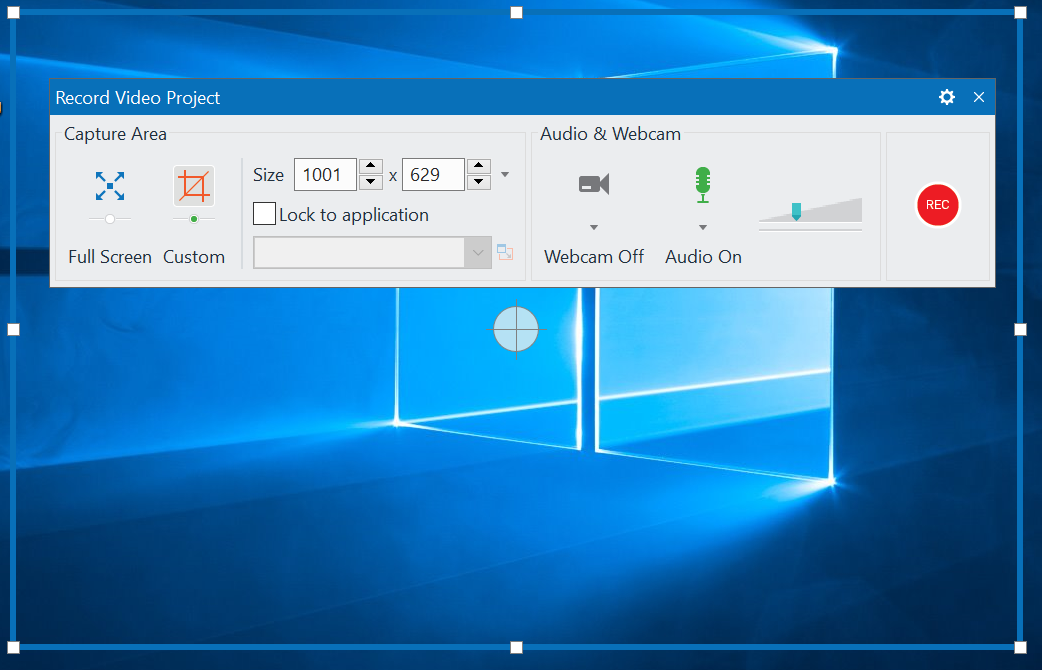The width and height of the screenshot is (1042, 670).
Task: Select the Full Screen capture icon
Action: point(109,185)
